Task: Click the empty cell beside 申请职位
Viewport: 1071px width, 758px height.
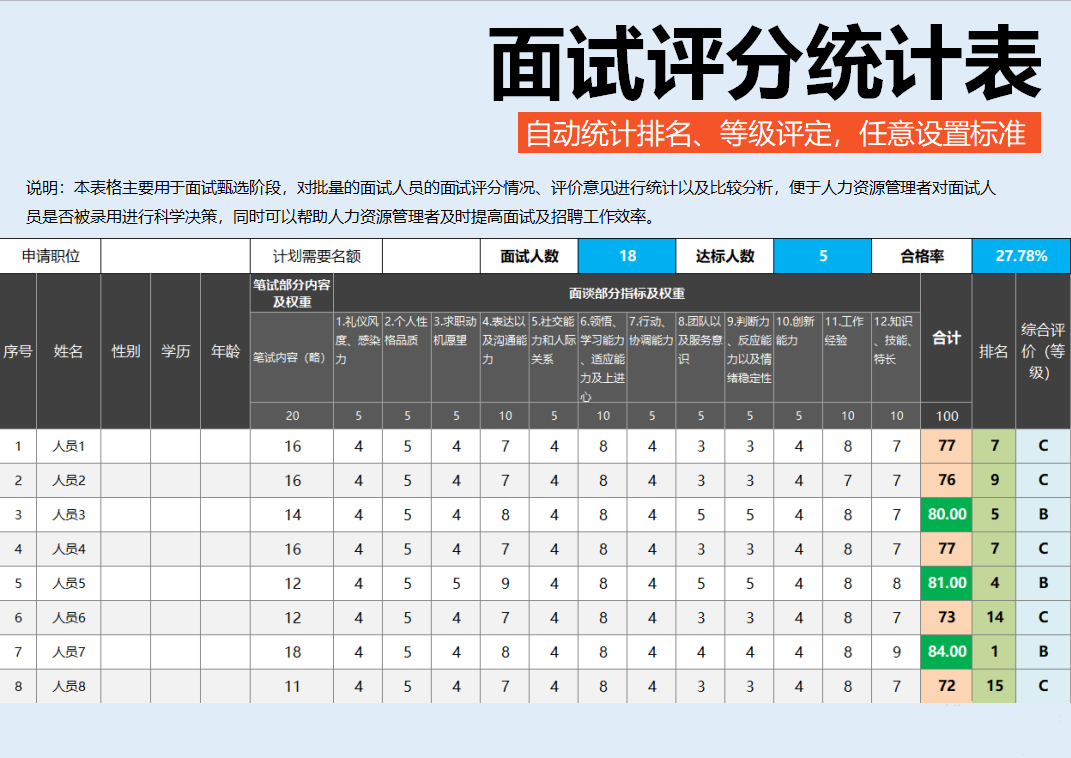Action: coord(175,256)
